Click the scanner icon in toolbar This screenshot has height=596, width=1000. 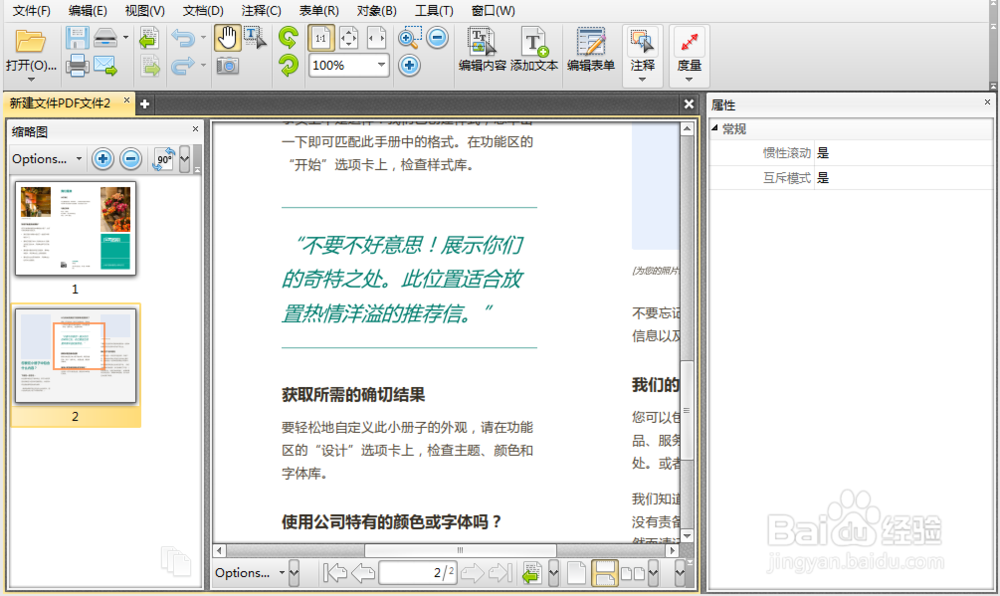[105, 38]
